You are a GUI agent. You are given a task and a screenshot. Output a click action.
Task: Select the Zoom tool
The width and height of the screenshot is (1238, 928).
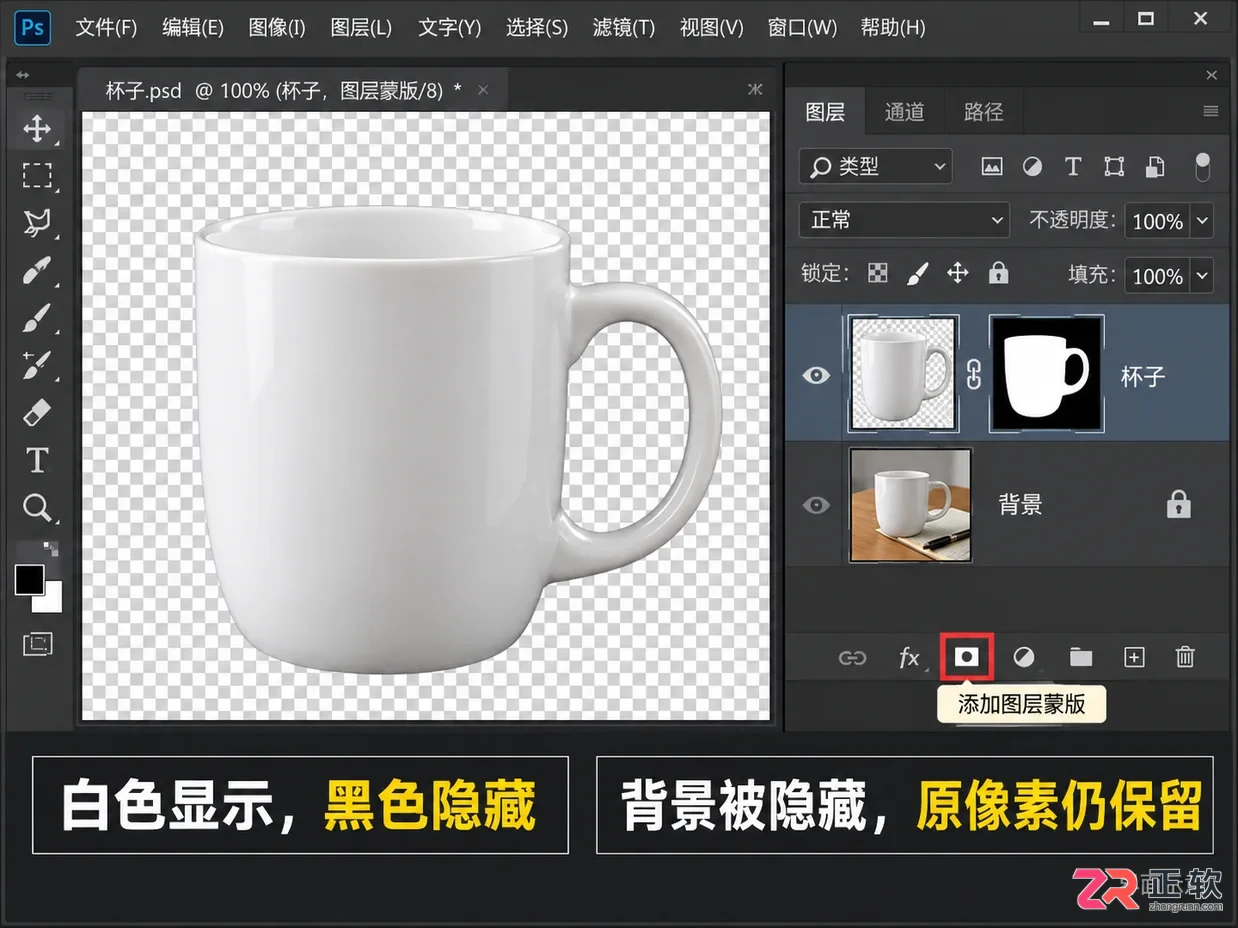click(x=37, y=508)
